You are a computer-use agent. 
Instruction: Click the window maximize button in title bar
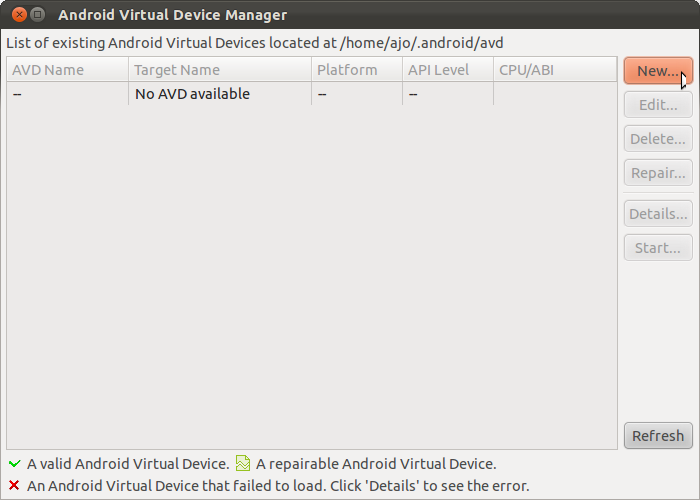pos(38,15)
